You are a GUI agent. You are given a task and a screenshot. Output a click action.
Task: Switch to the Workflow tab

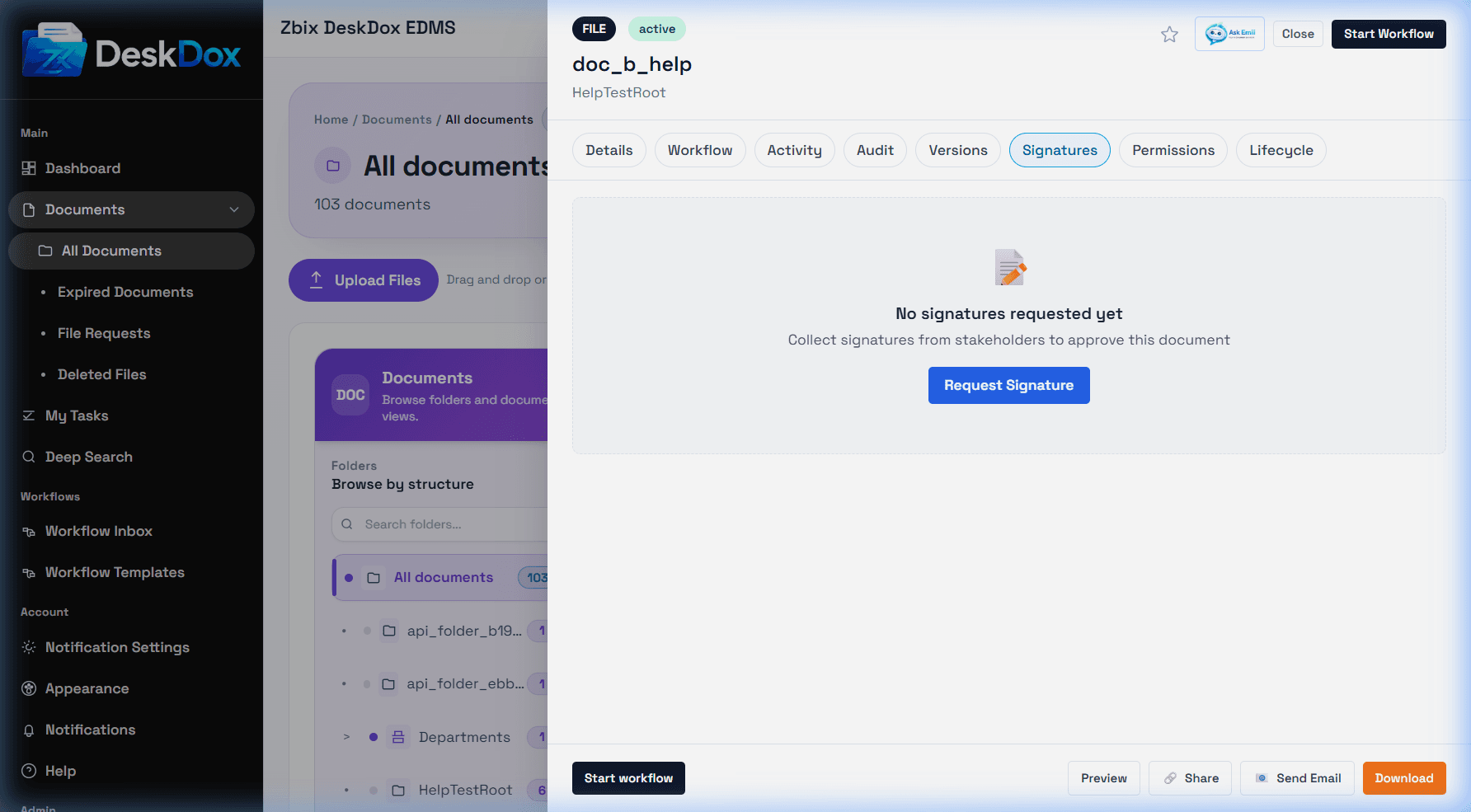(700, 150)
